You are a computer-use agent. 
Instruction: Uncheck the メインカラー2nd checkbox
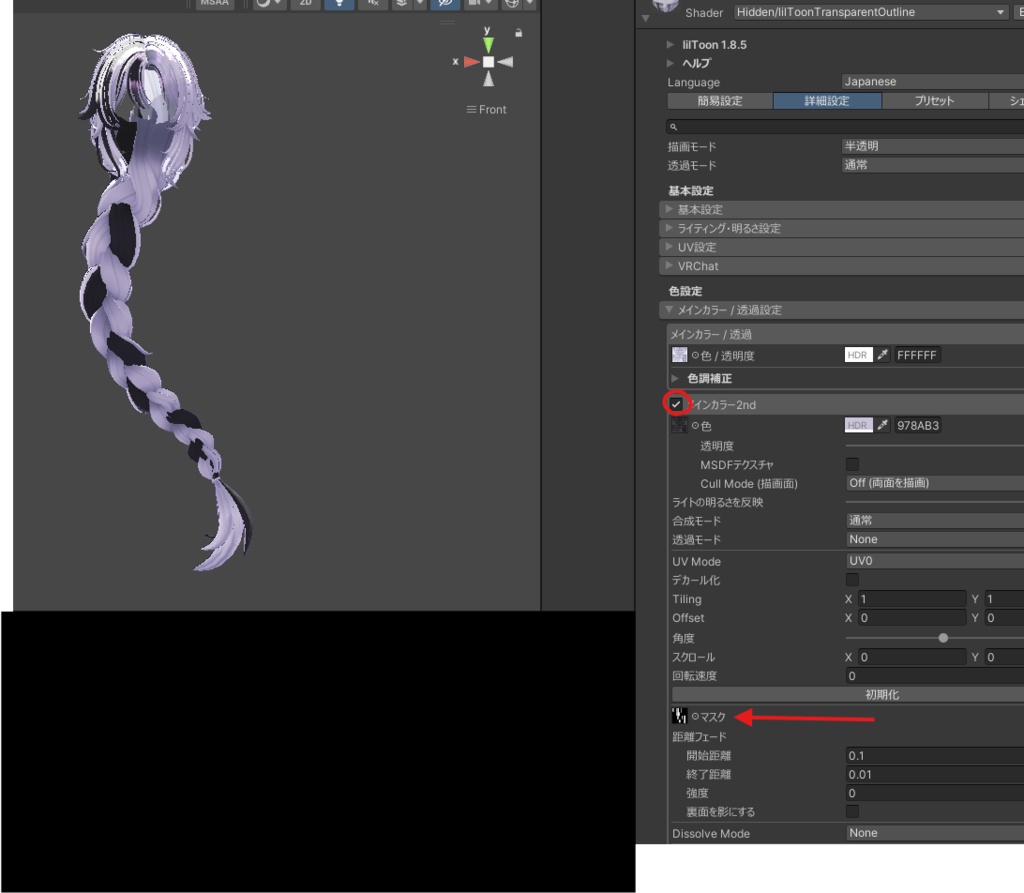pyautogui.click(x=676, y=404)
